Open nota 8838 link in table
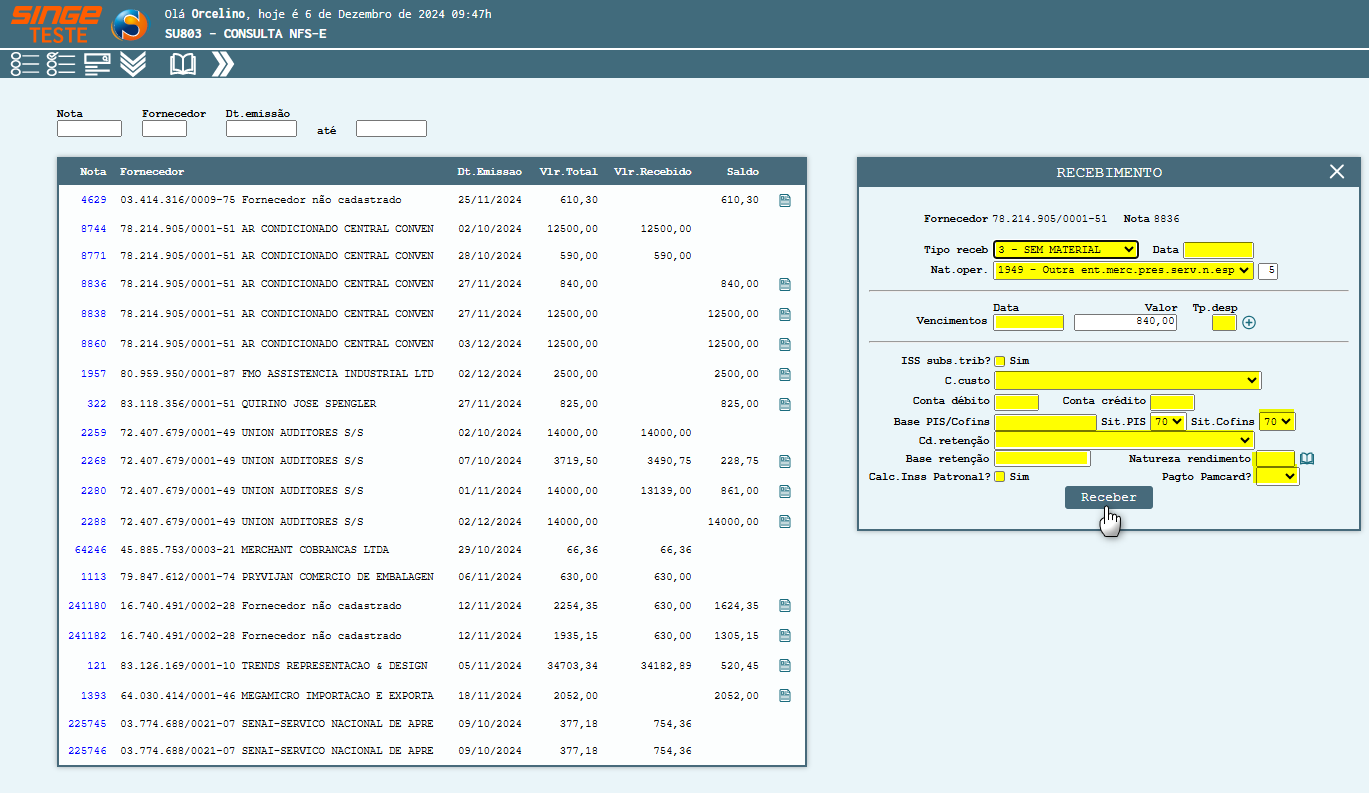 tap(93, 314)
